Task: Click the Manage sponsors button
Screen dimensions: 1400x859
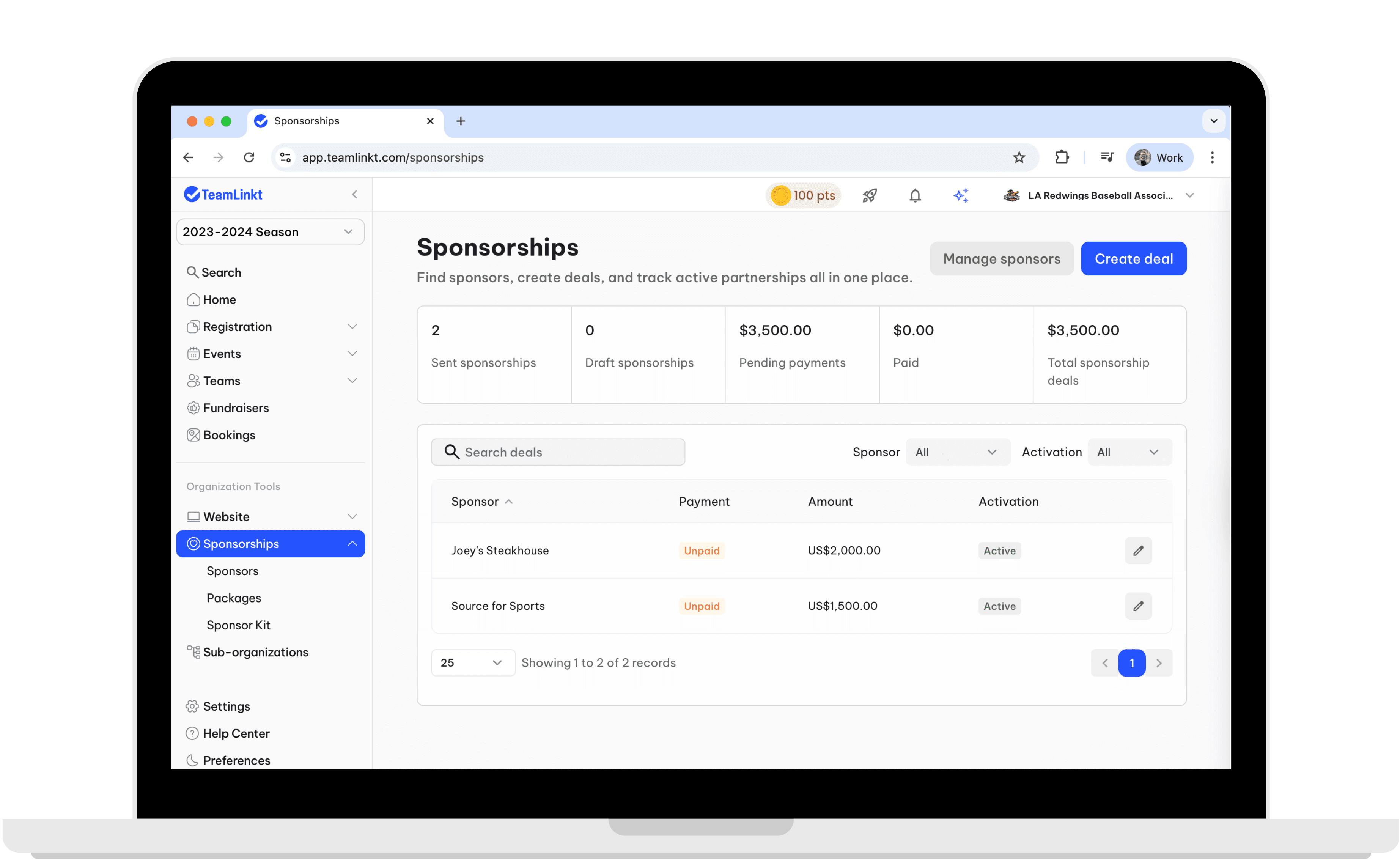Action: [x=1001, y=258]
